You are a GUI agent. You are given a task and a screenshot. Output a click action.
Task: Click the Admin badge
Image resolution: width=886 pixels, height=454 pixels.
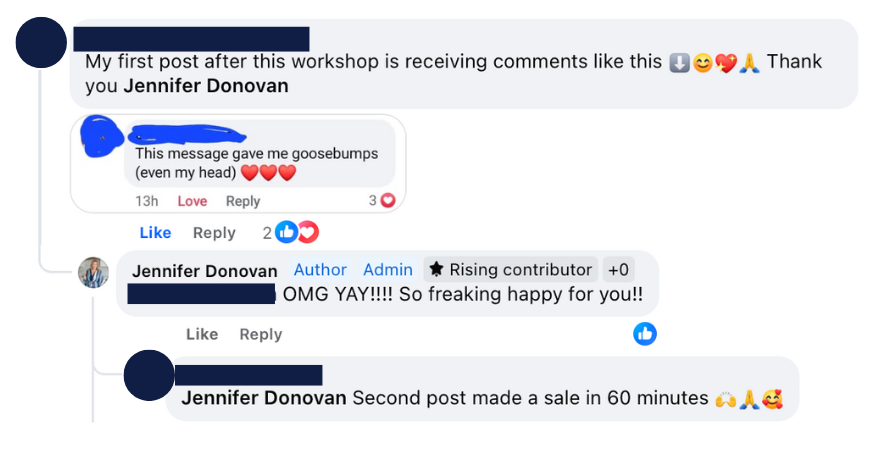coord(388,270)
